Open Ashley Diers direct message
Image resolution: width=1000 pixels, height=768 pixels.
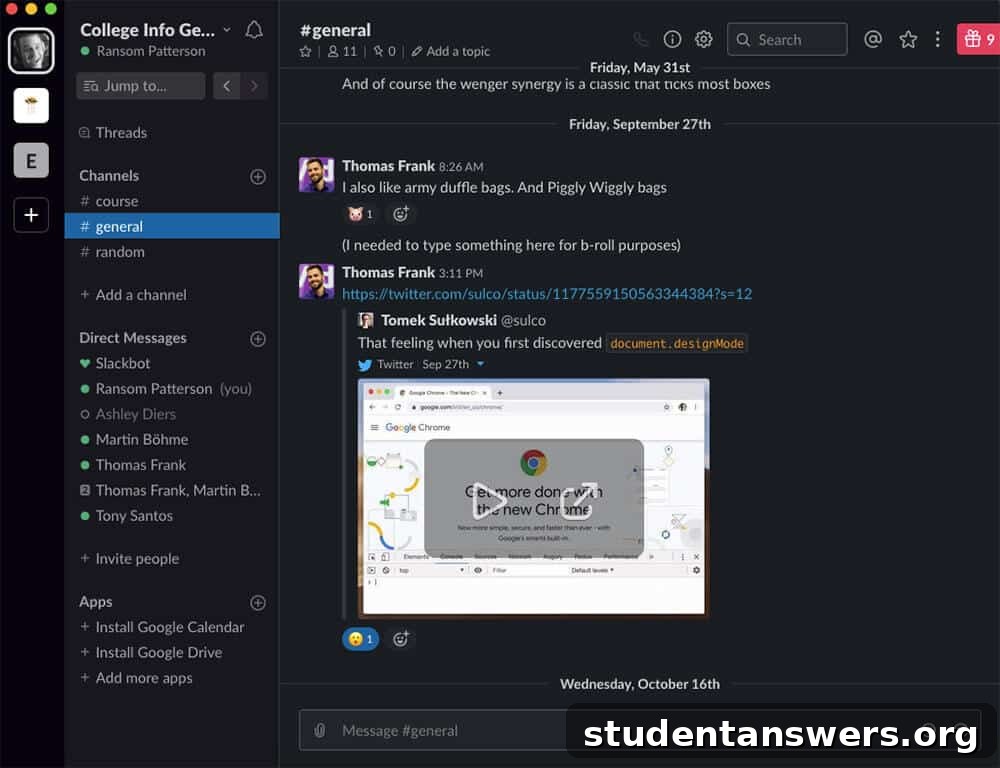[x=172, y=414]
